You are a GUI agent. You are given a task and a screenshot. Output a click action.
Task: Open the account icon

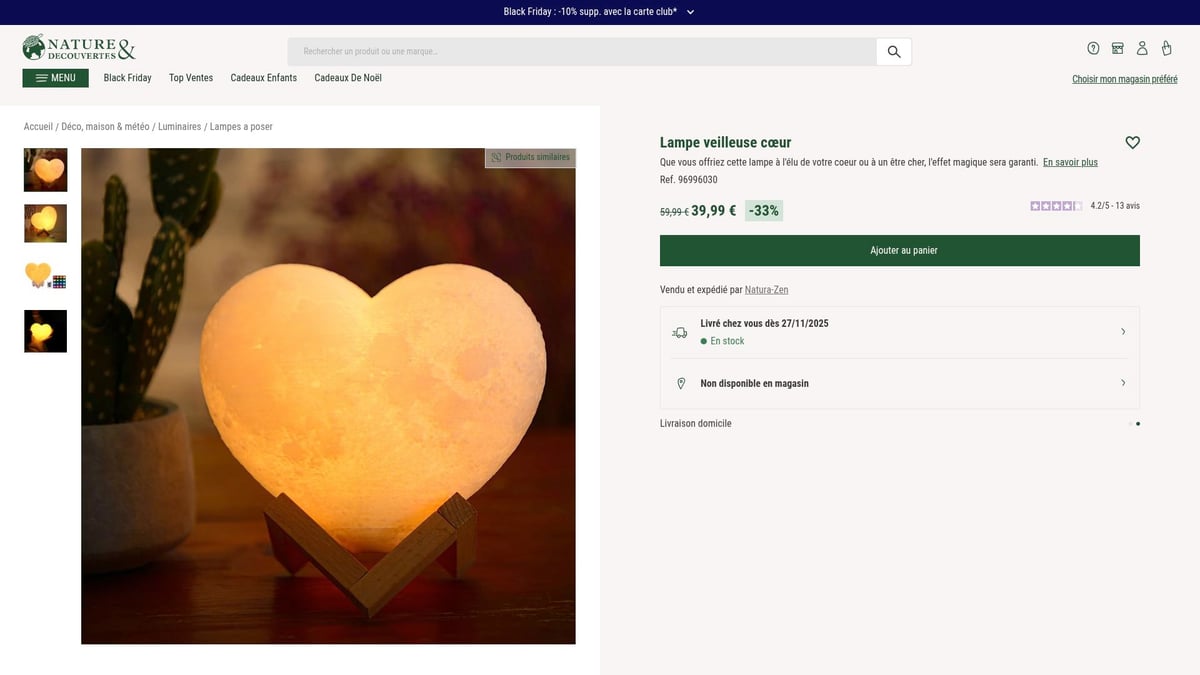pyautogui.click(x=1143, y=48)
